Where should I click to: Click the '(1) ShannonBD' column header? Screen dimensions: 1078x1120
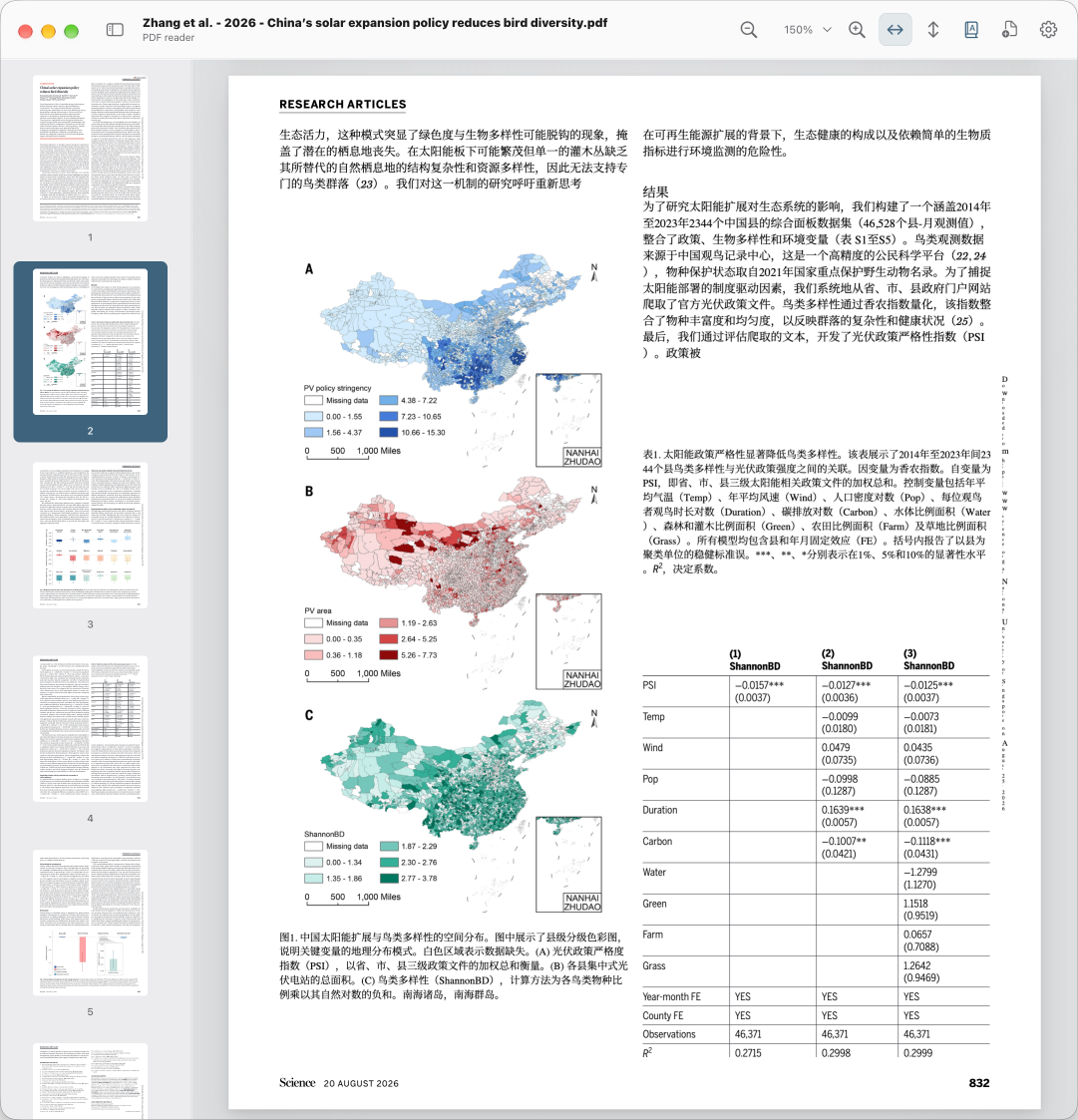(x=754, y=660)
